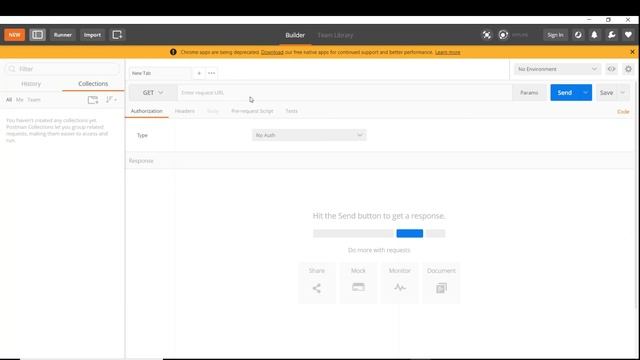
Task: Filter collections by All
Action: [9, 100]
